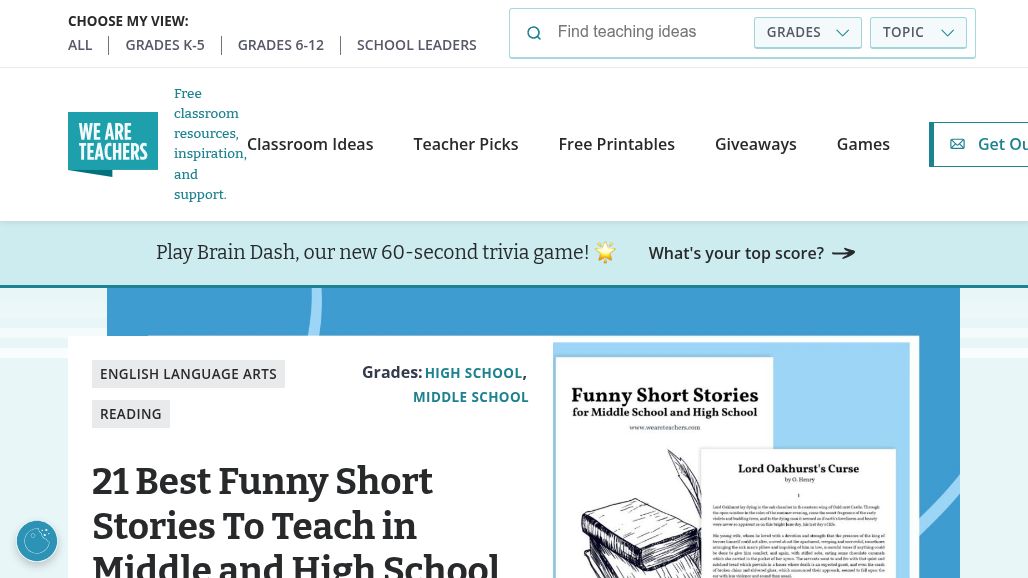Click the arrow after top score text
The height and width of the screenshot is (578, 1028).
844,253
